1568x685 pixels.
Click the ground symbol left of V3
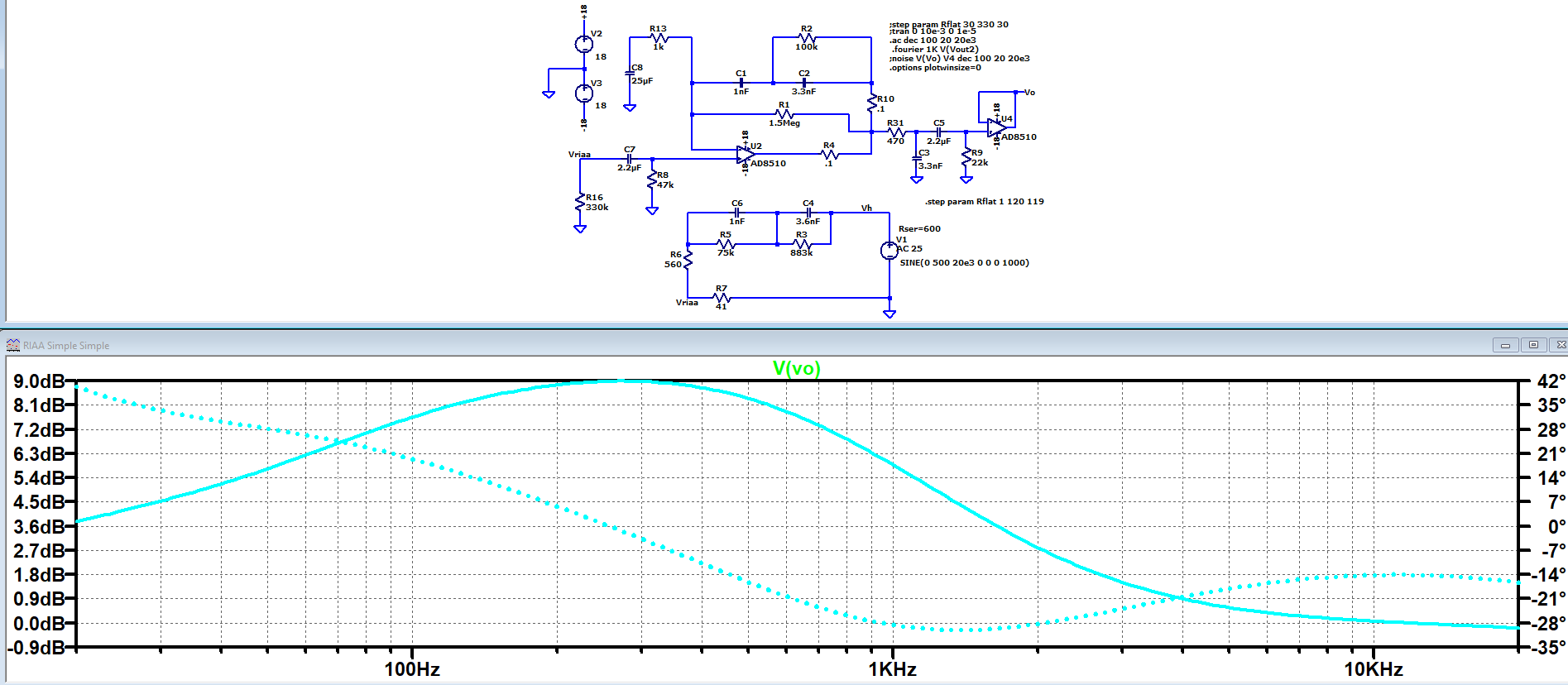[x=549, y=93]
